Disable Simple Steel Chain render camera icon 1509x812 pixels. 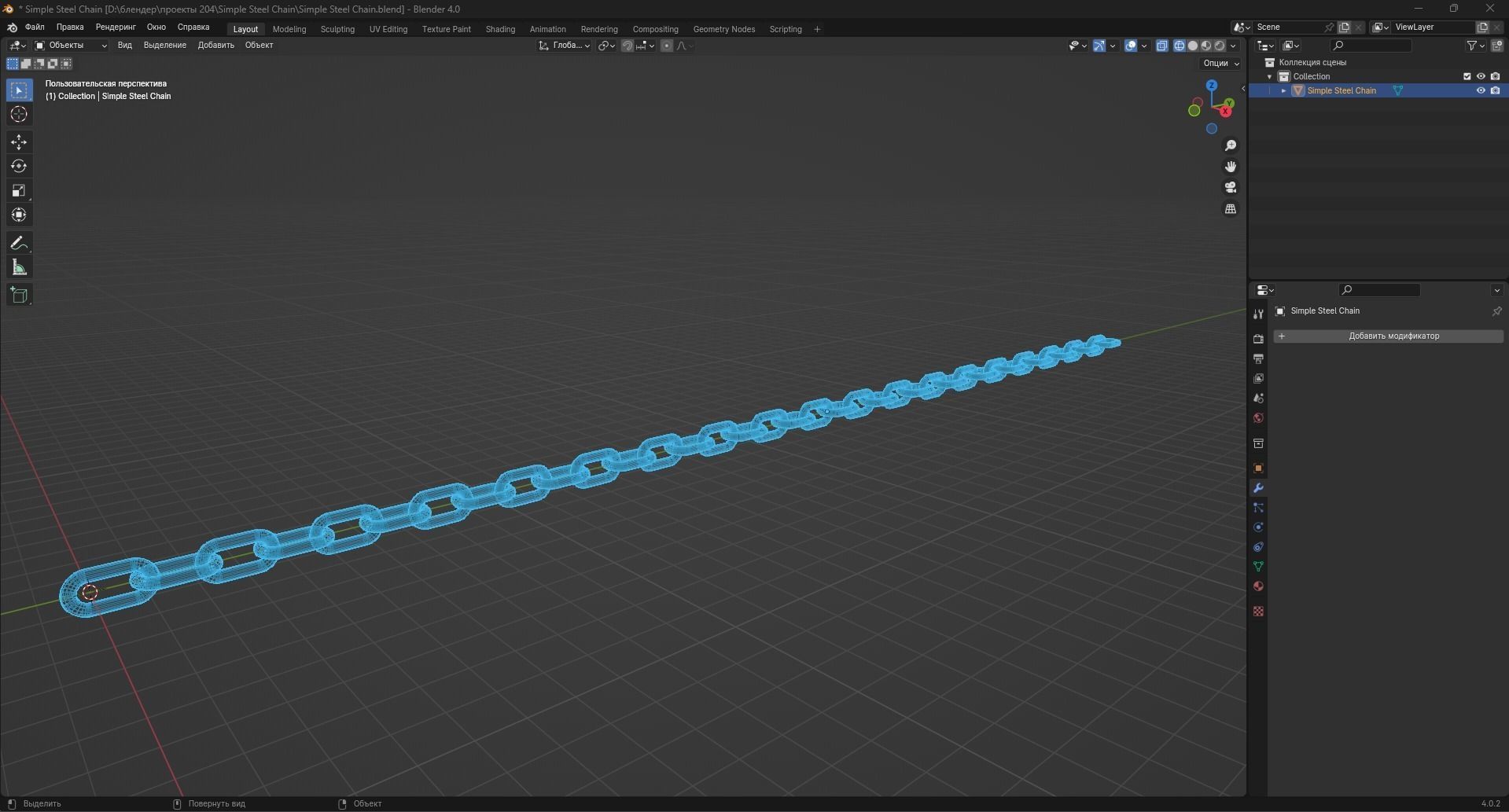pos(1496,90)
